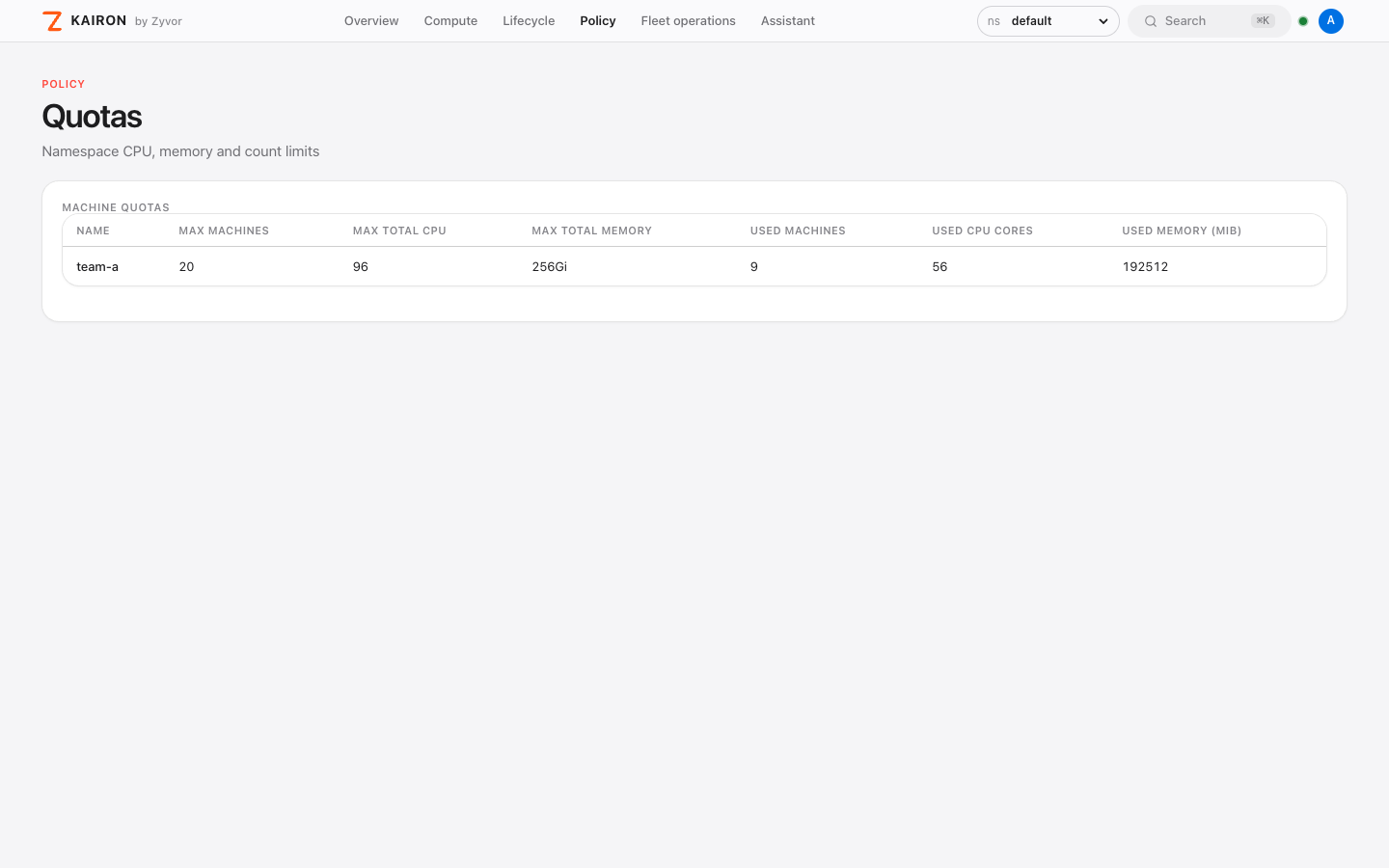Open the Assistant page
The image size is (1389, 868).
(x=788, y=21)
